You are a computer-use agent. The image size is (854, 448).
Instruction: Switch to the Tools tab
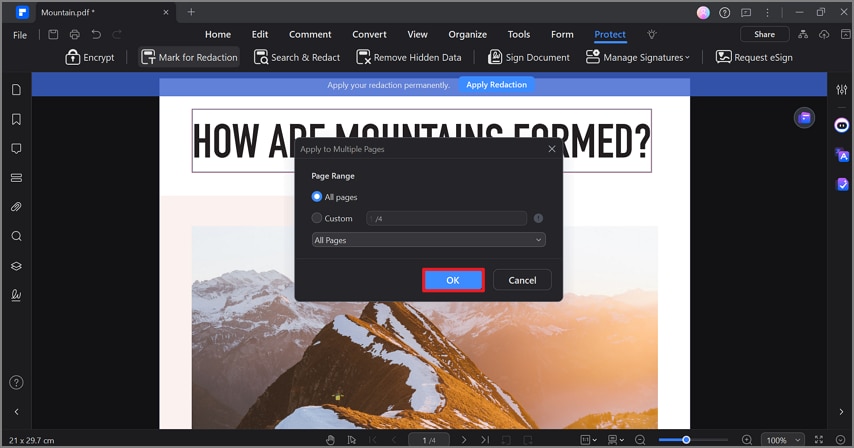(x=518, y=34)
